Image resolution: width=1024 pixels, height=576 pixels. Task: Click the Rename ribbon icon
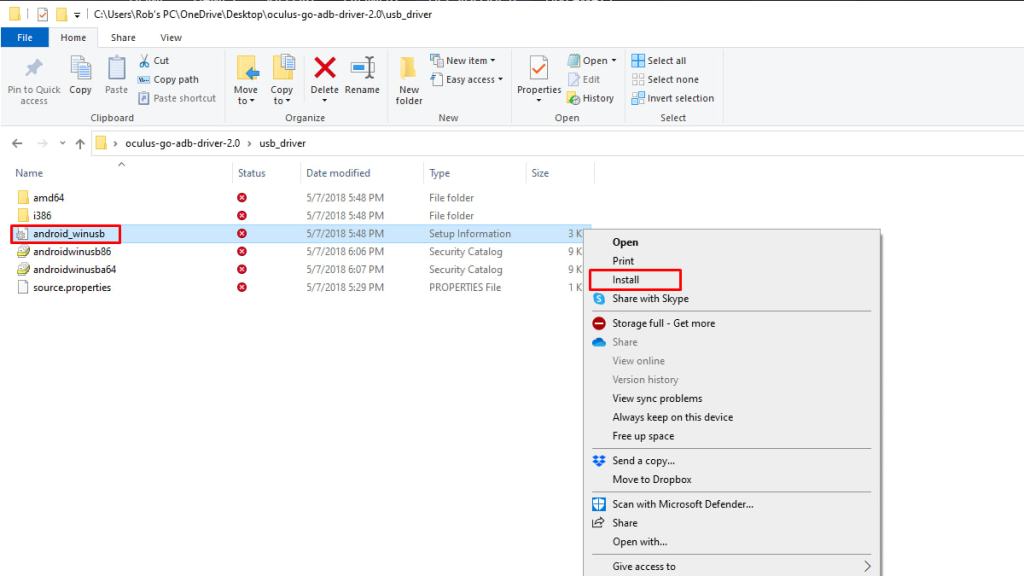click(x=362, y=67)
